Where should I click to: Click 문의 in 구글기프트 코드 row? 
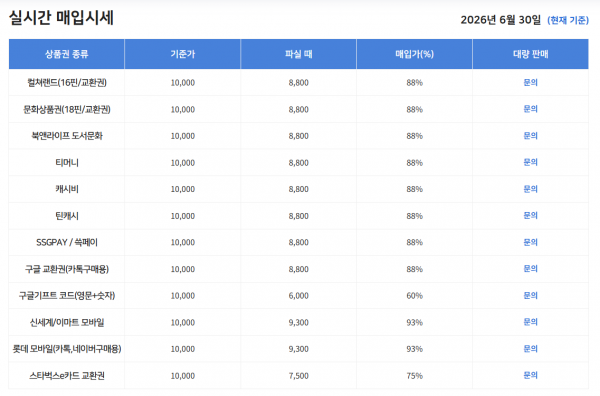point(530,295)
